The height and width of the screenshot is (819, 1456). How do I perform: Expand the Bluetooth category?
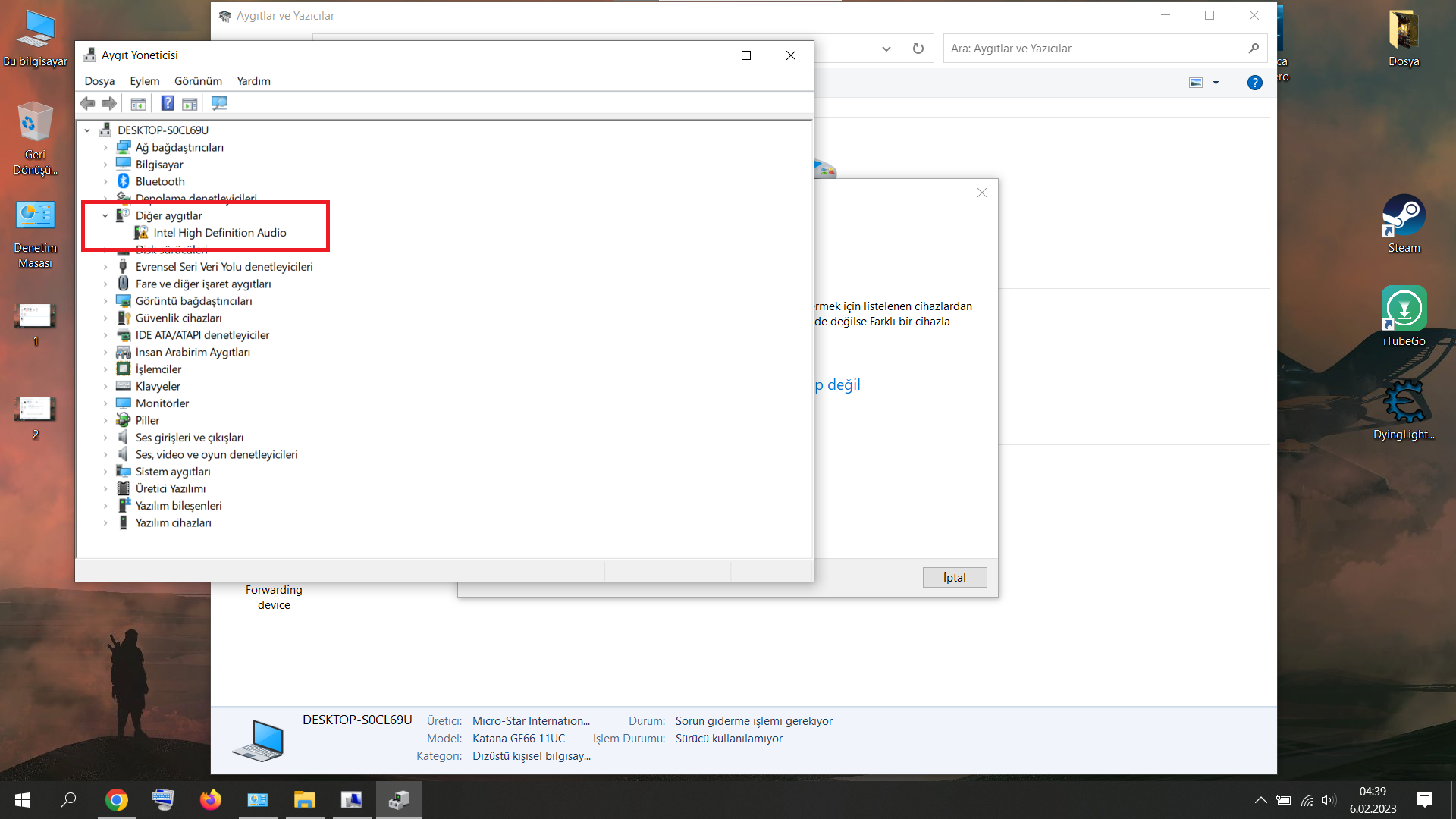(105, 181)
